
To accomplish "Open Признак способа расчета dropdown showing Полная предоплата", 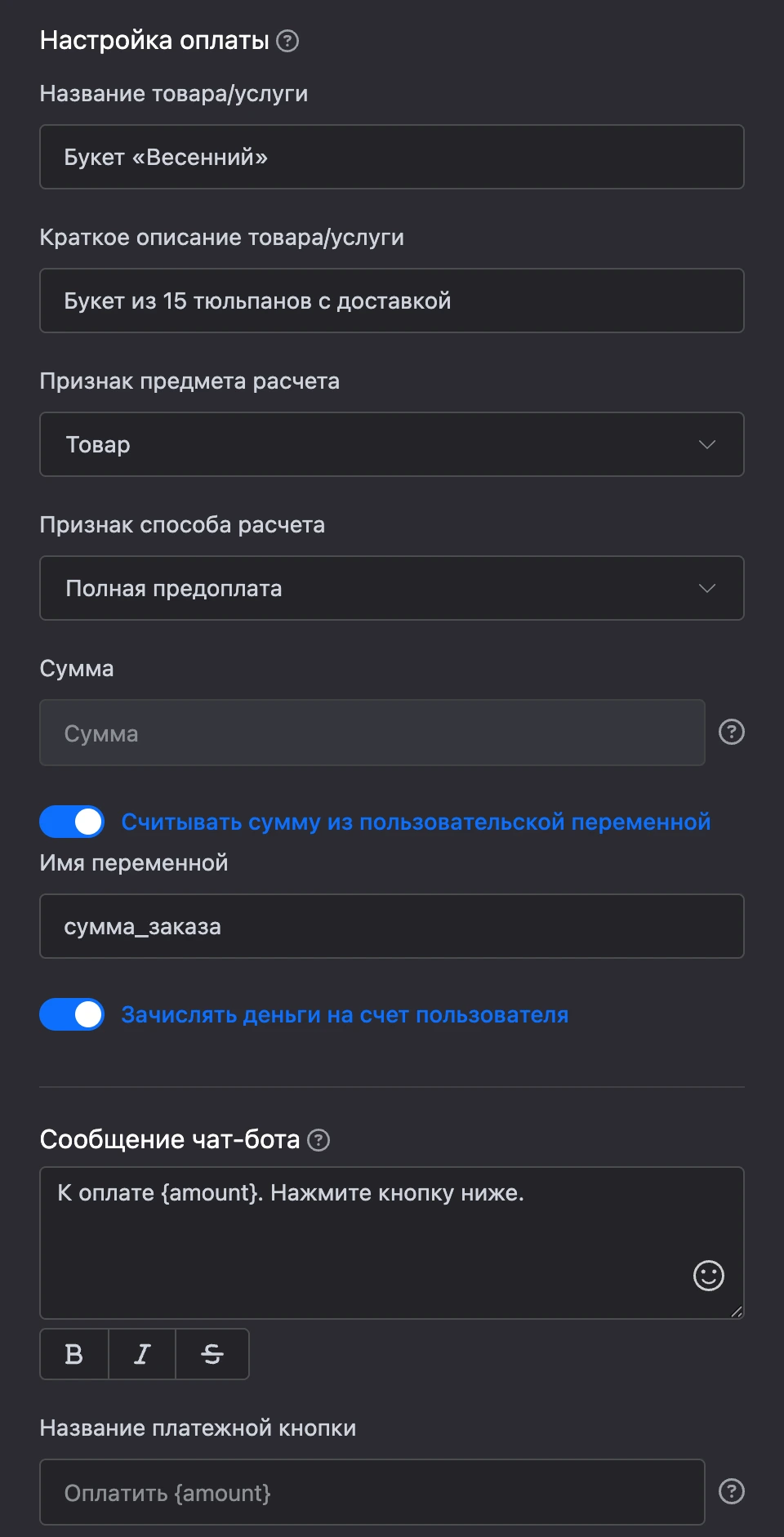I will 392,588.
